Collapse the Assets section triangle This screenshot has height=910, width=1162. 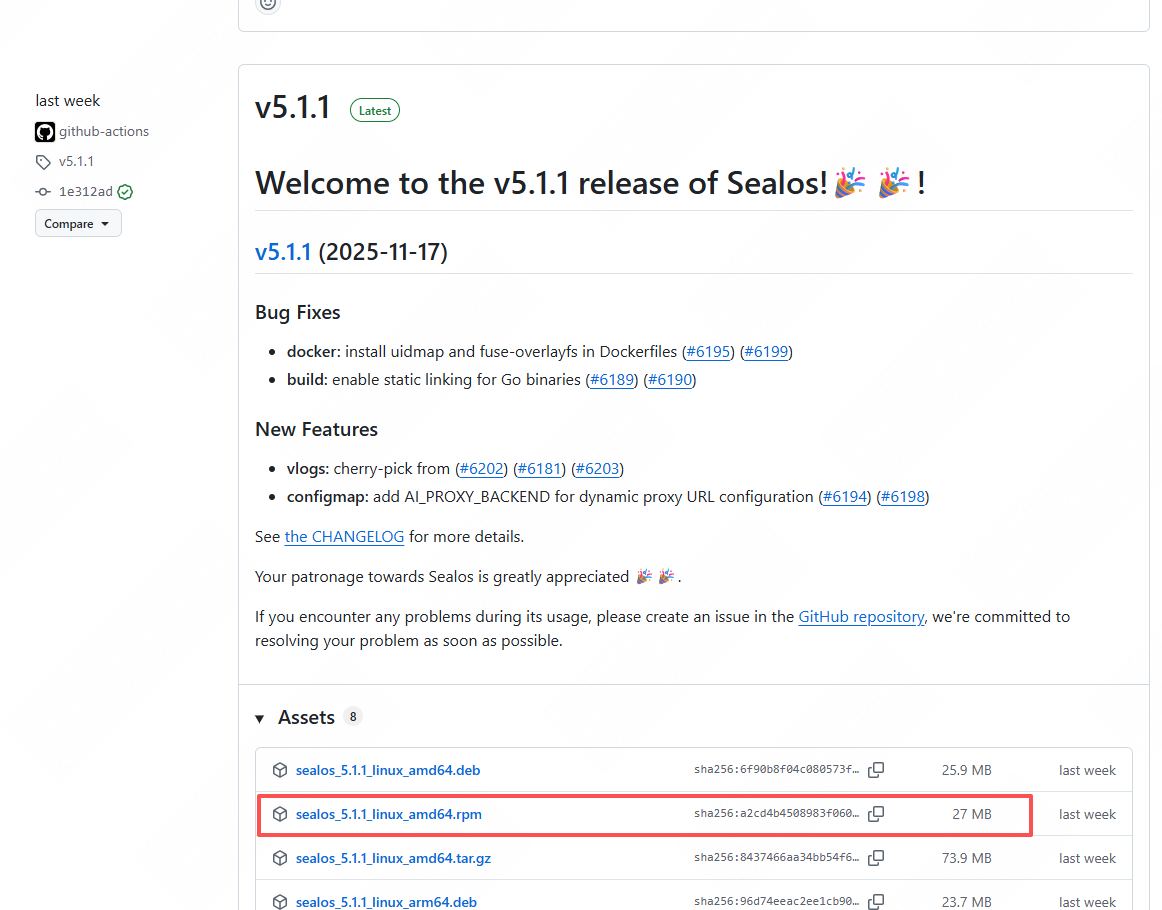[x=259, y=718]
